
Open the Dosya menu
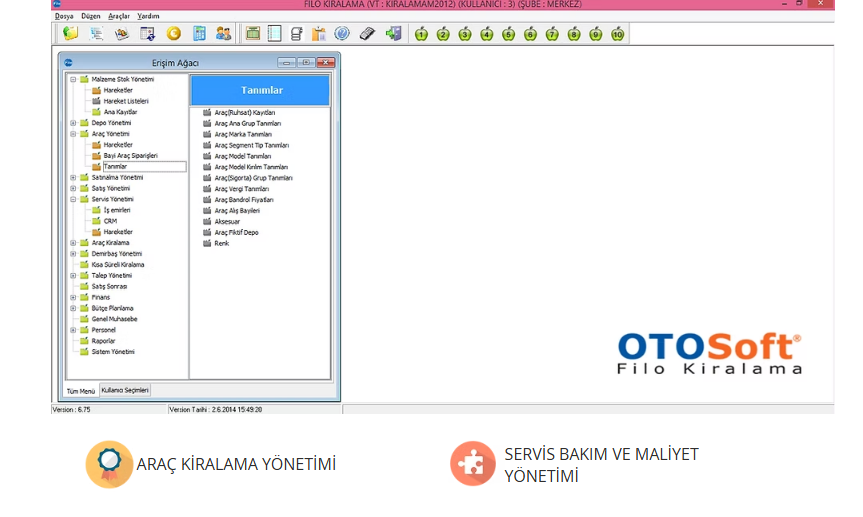64,16
